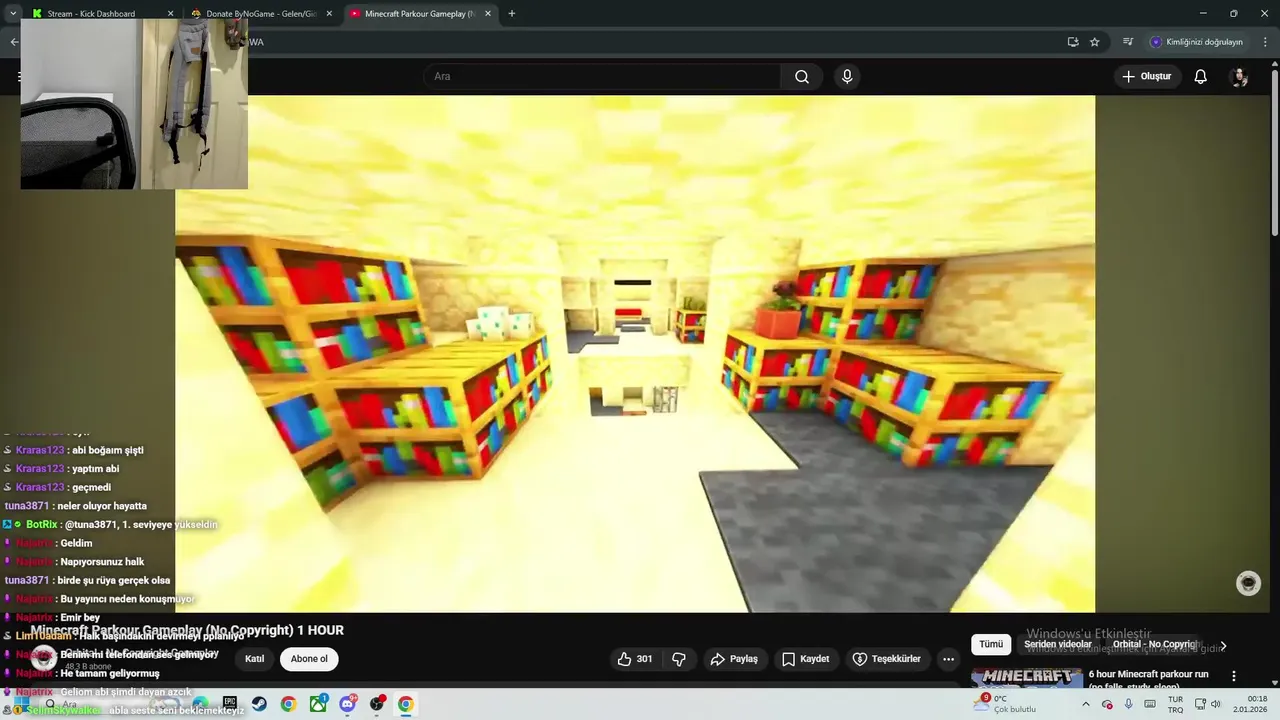
Task: Click the Minecraft video player area
Action: pos(635,353)
